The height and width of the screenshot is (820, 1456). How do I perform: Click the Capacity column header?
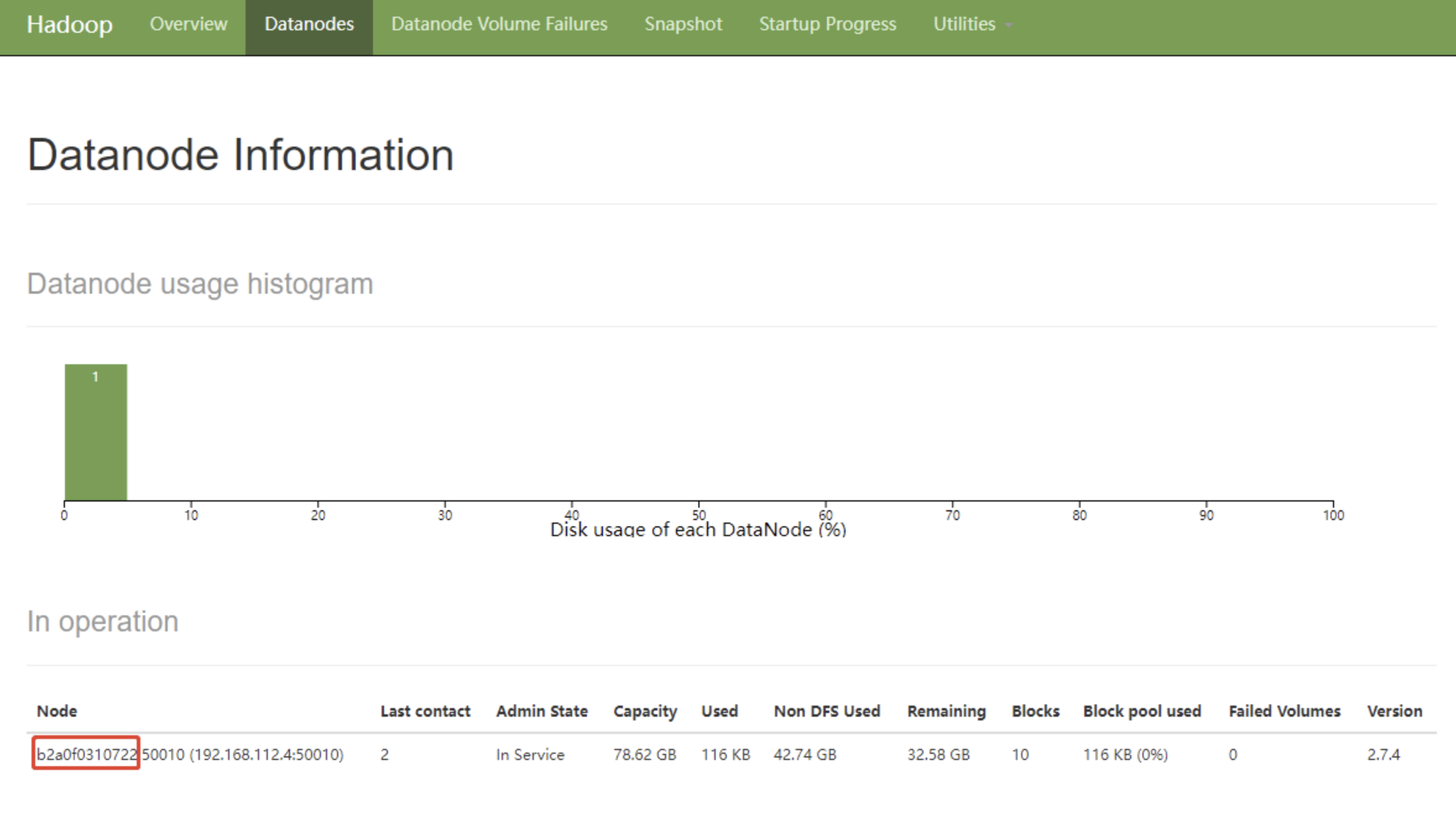click(x=644, y=711)
